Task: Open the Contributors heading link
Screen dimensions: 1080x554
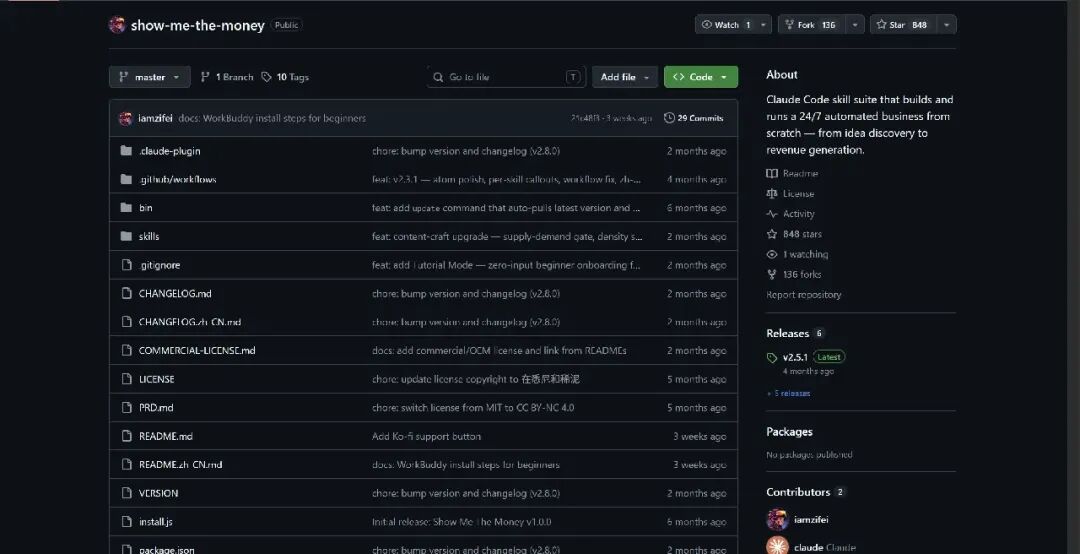Action: [798, 492]
